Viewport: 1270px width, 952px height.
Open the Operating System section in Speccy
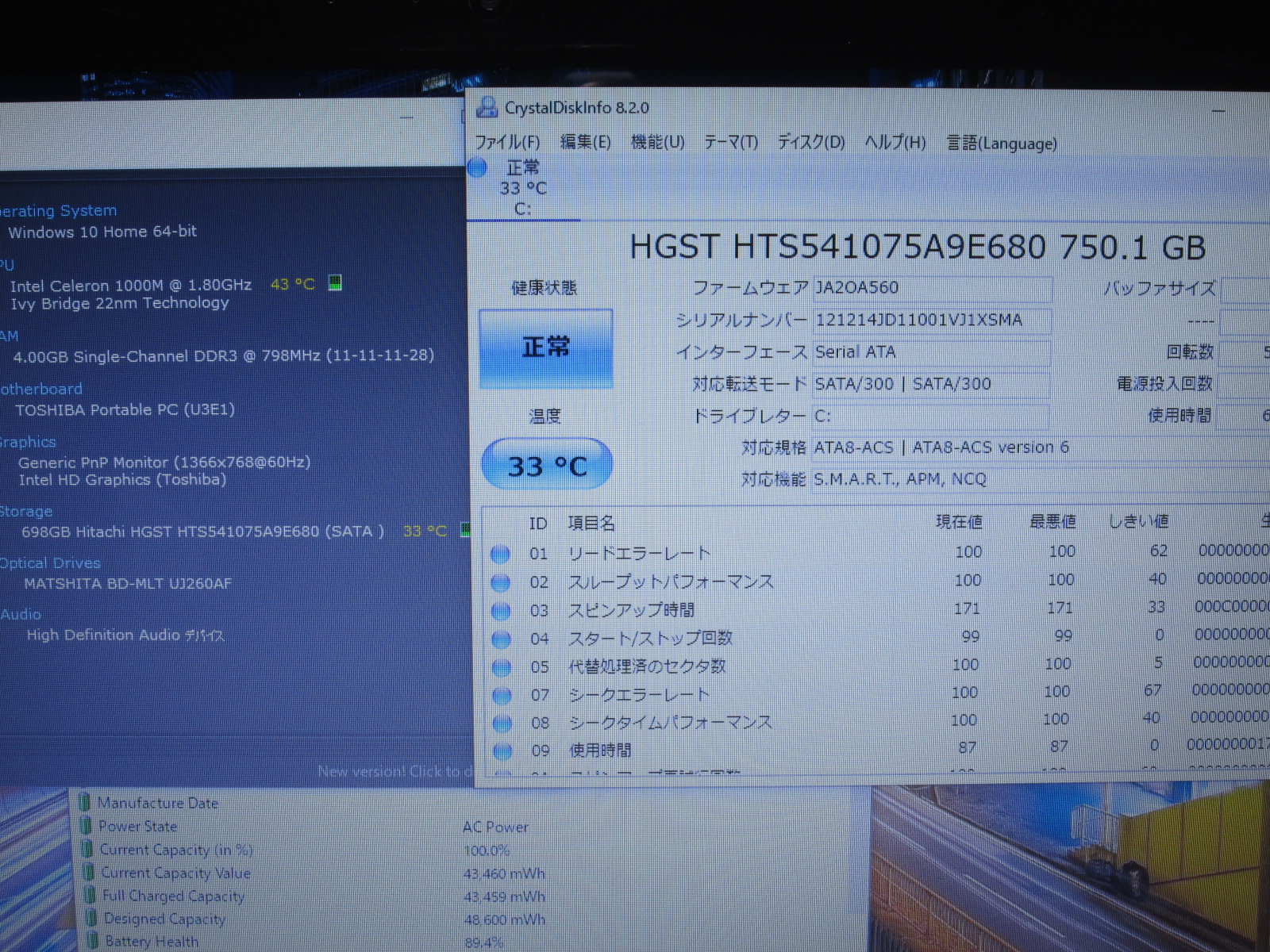[x=58, y=211]
